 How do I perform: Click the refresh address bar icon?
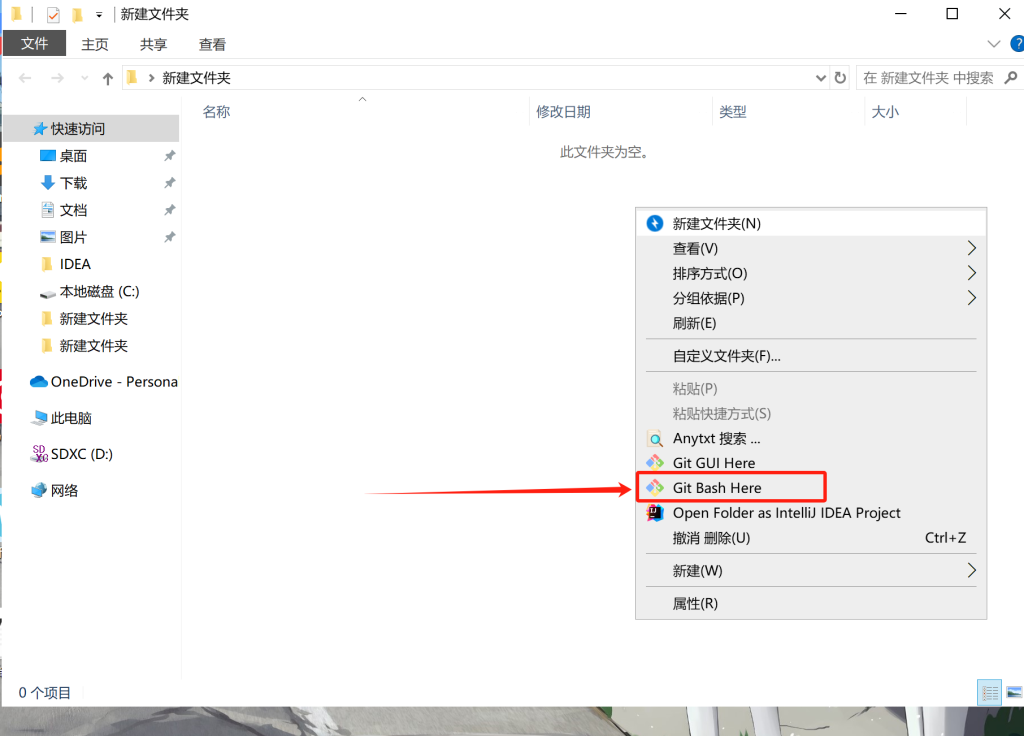coord(840,78)
